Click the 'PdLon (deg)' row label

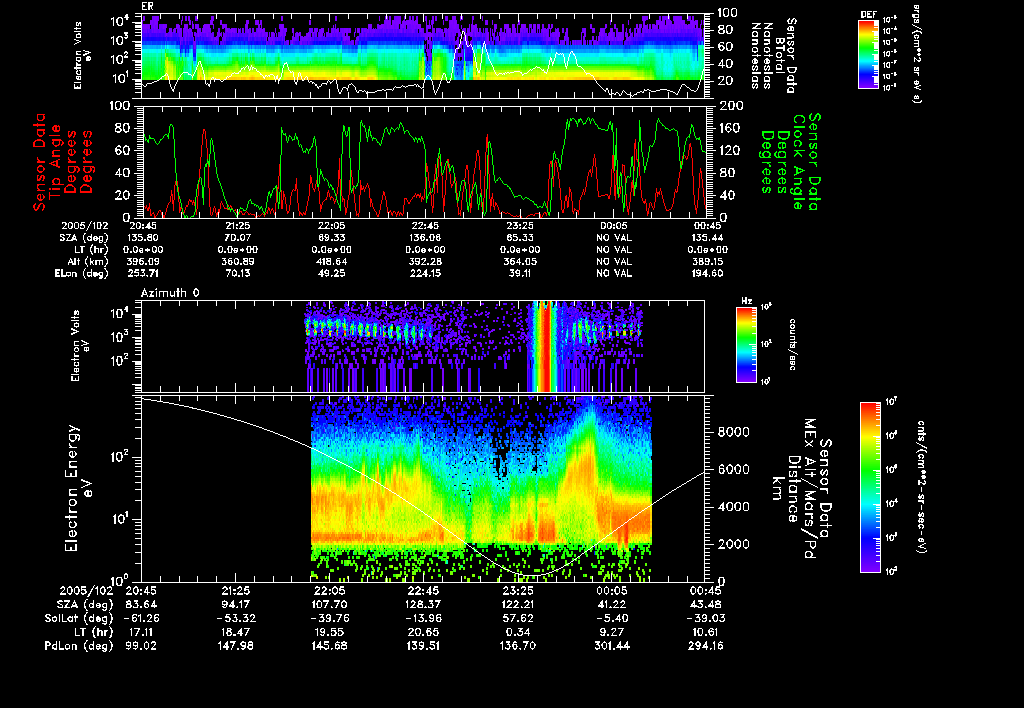(x=78, y=646)
